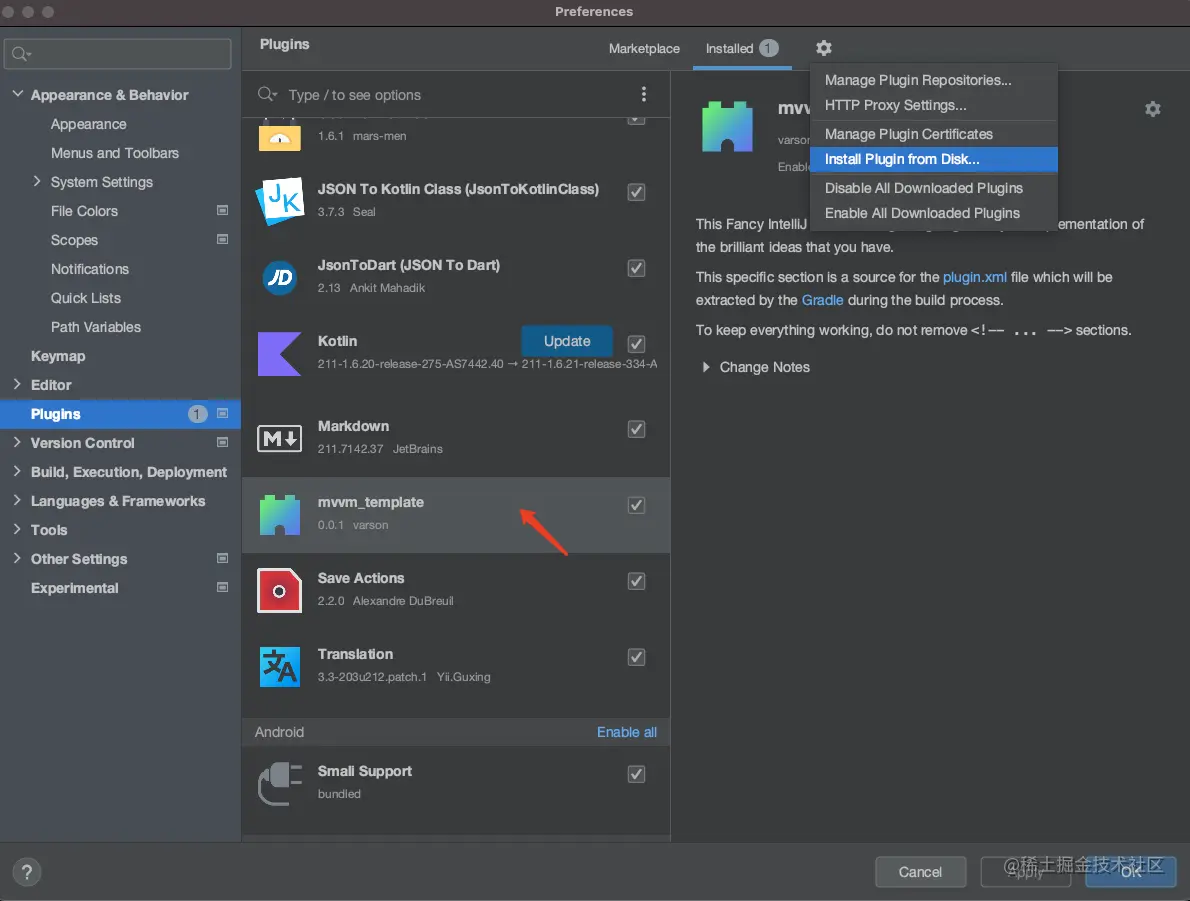The image size is (1190, 901).
Task: Focus the plugin search field
Action: [455, 95]
